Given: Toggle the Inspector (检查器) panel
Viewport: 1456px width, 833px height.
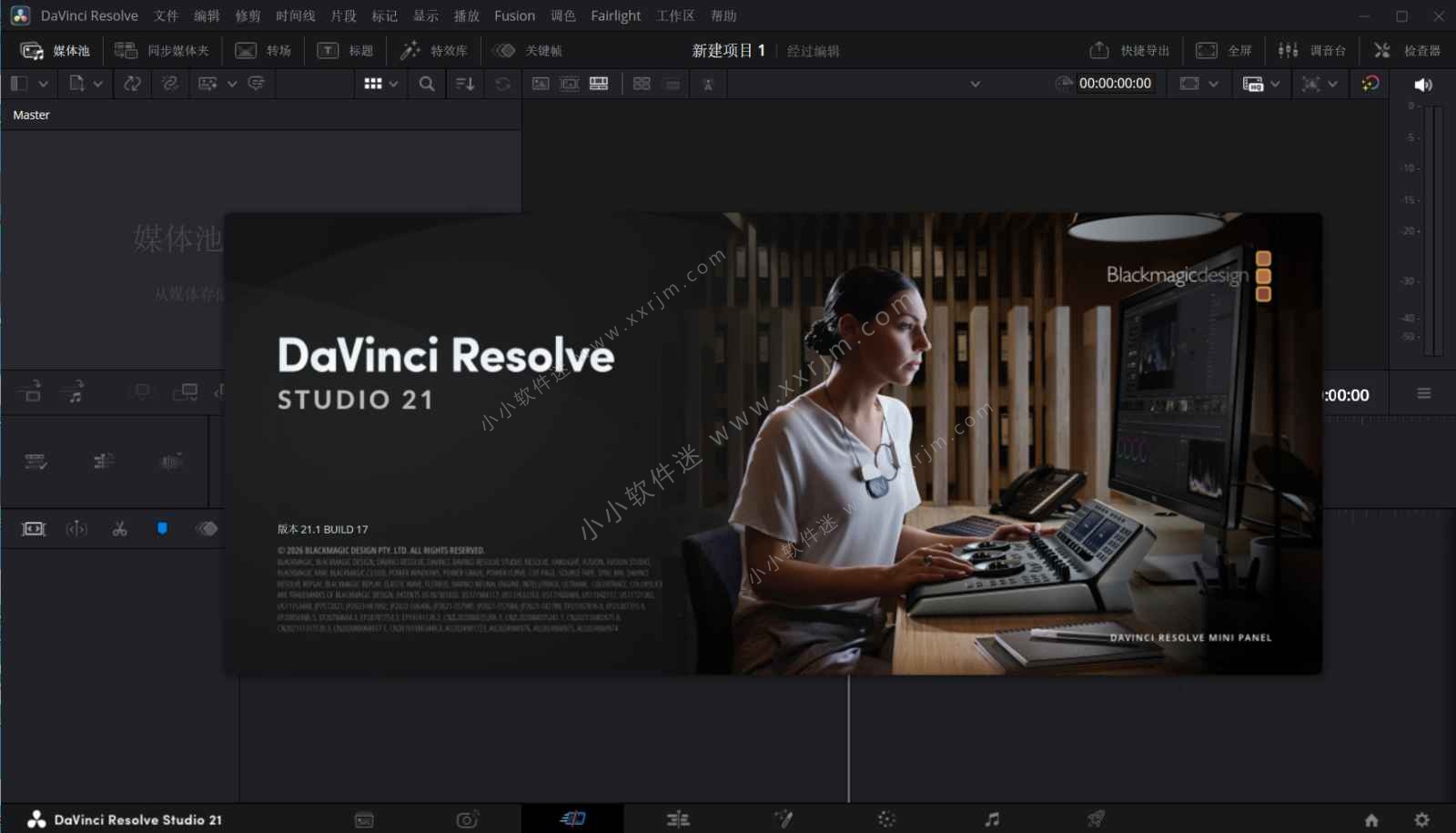Looking at the screenshot, I should point(1407,51).
